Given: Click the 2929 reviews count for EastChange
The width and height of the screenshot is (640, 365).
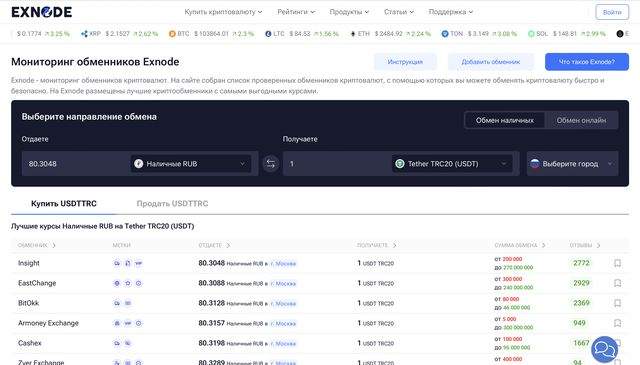Looking at the screenshot, I should pyautogui.click(x=581, y=283).
